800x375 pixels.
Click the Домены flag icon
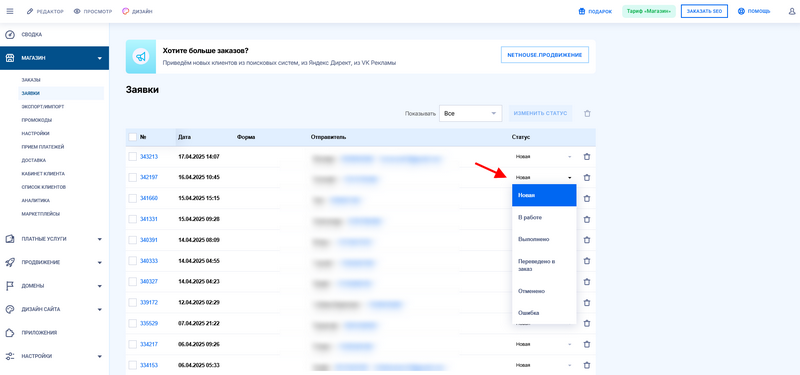pos(10,286)
